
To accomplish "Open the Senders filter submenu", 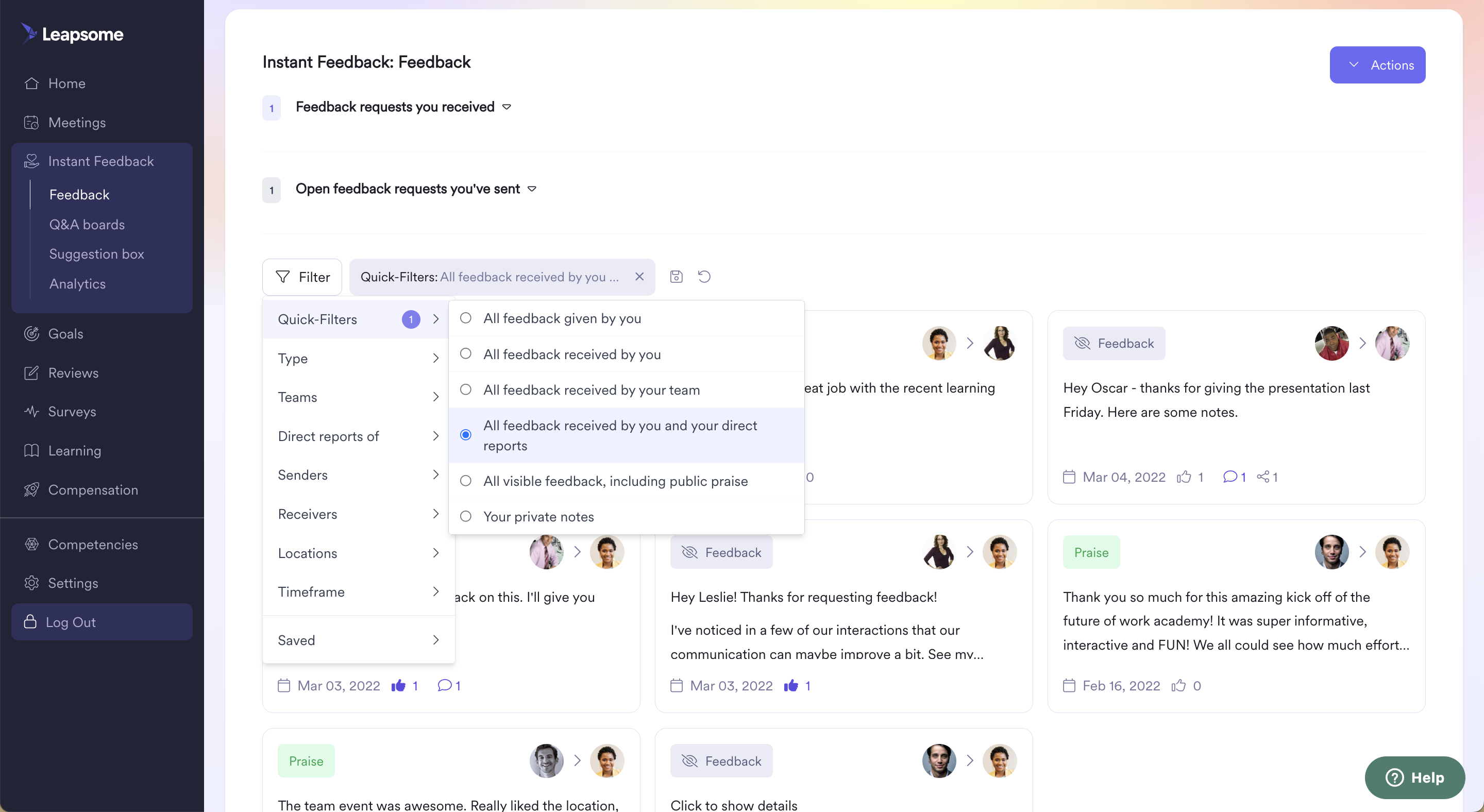I will click(358, 475).
